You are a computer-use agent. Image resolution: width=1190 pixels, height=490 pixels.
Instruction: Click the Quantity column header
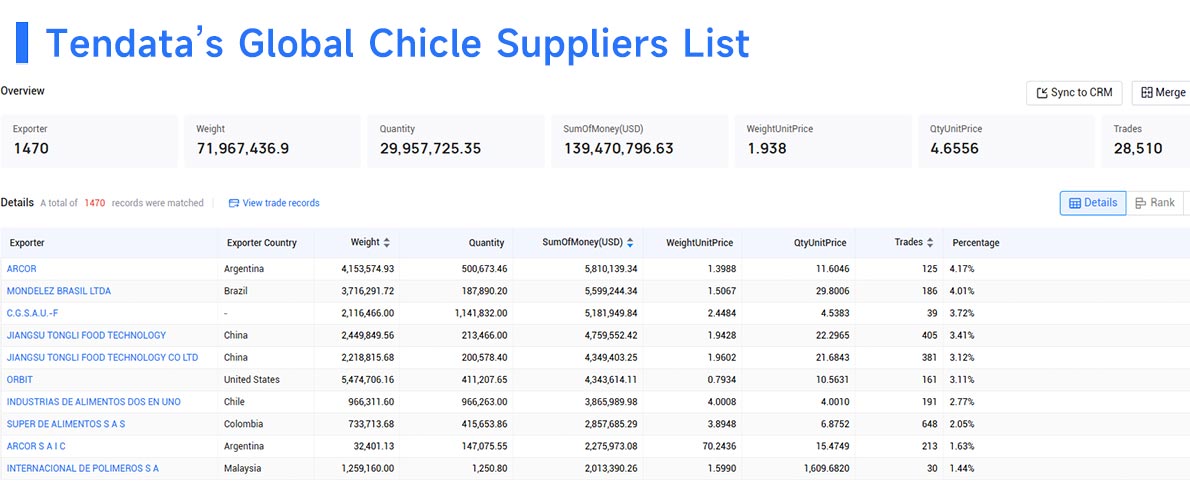click(486, 243)
